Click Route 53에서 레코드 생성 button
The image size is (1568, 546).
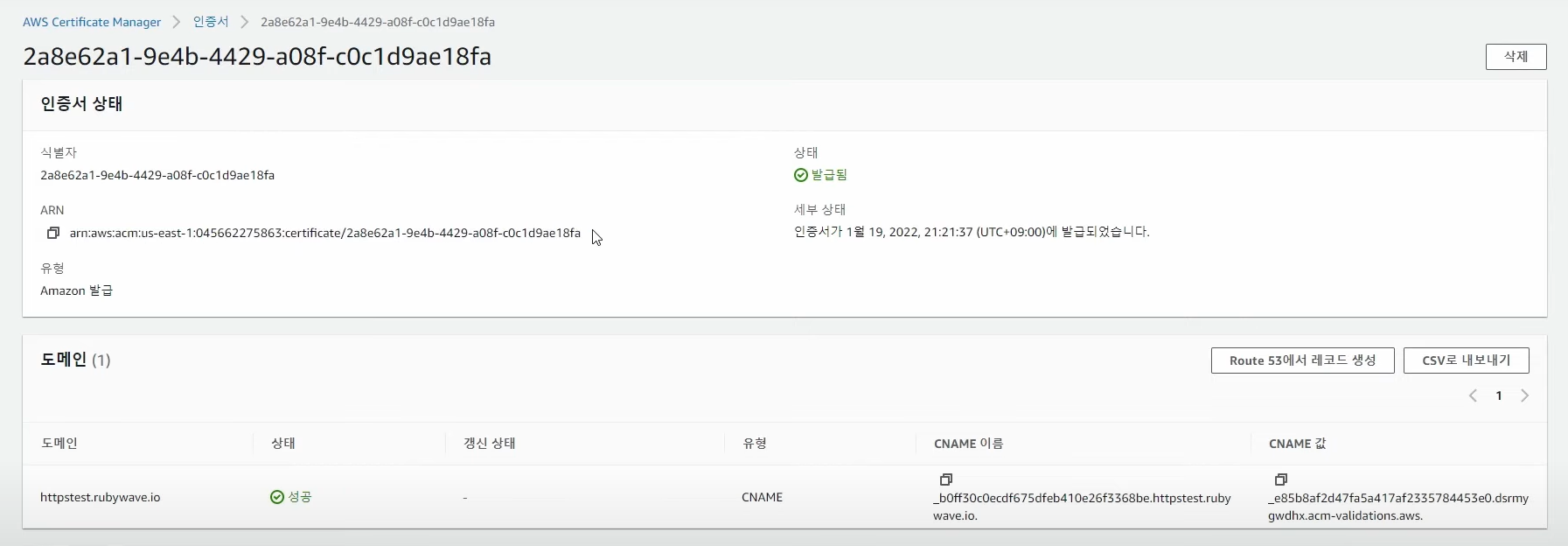click(1302, 360)
